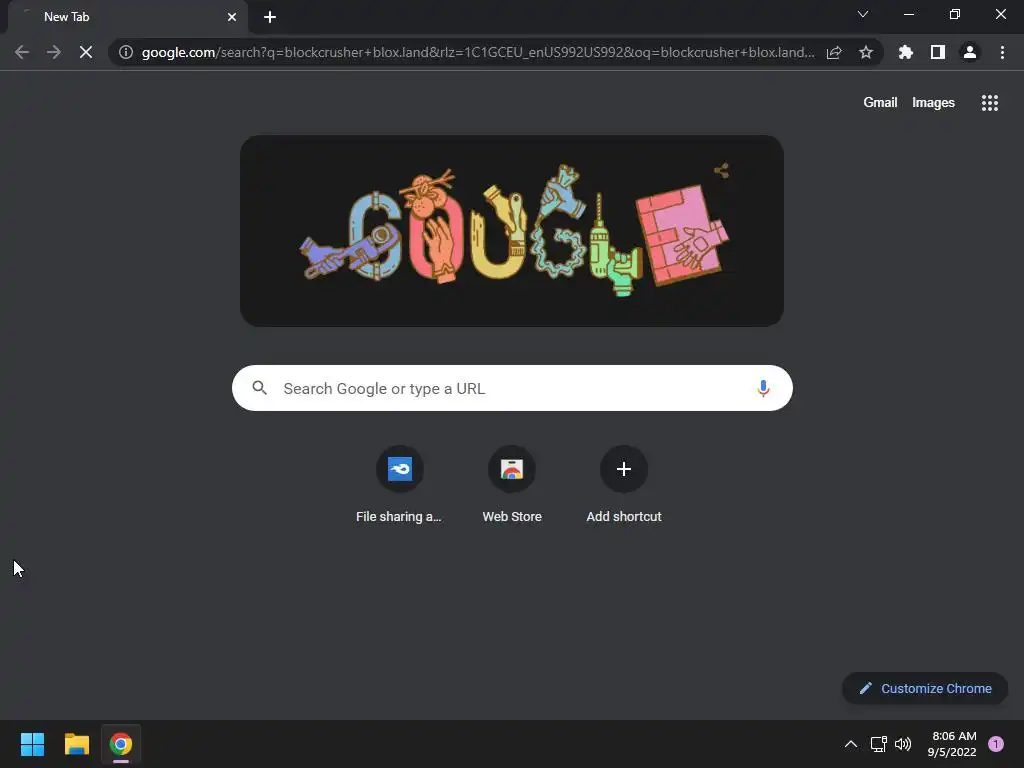
Task: Open the Extensions puzzle icon
Action: coord(906,52)
